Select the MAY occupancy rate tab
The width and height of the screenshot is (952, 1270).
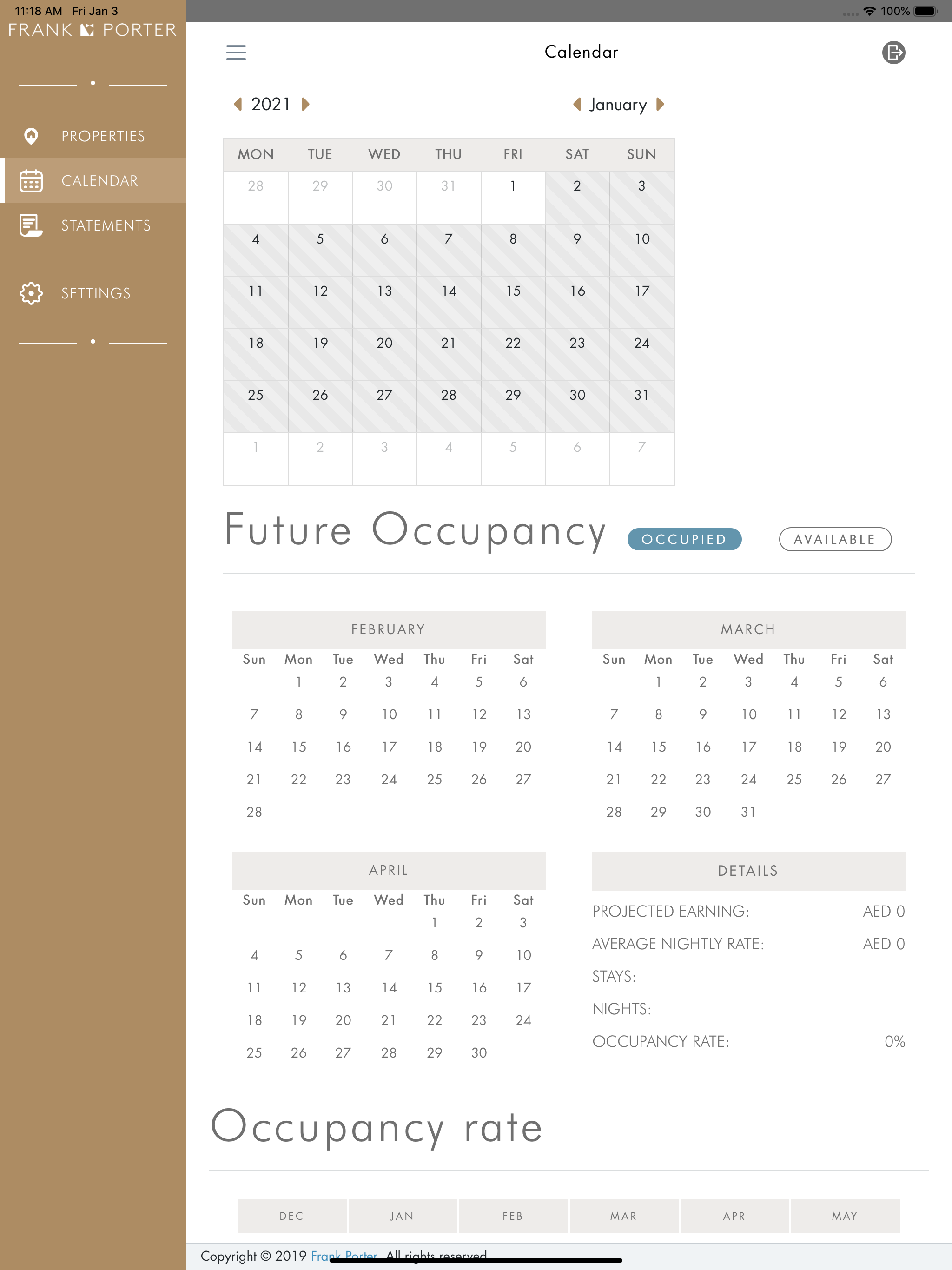point(845,1216)
